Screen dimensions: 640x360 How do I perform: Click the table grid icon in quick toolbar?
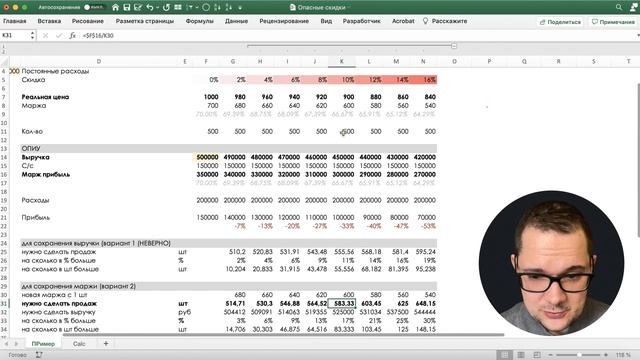pos(178,7)
